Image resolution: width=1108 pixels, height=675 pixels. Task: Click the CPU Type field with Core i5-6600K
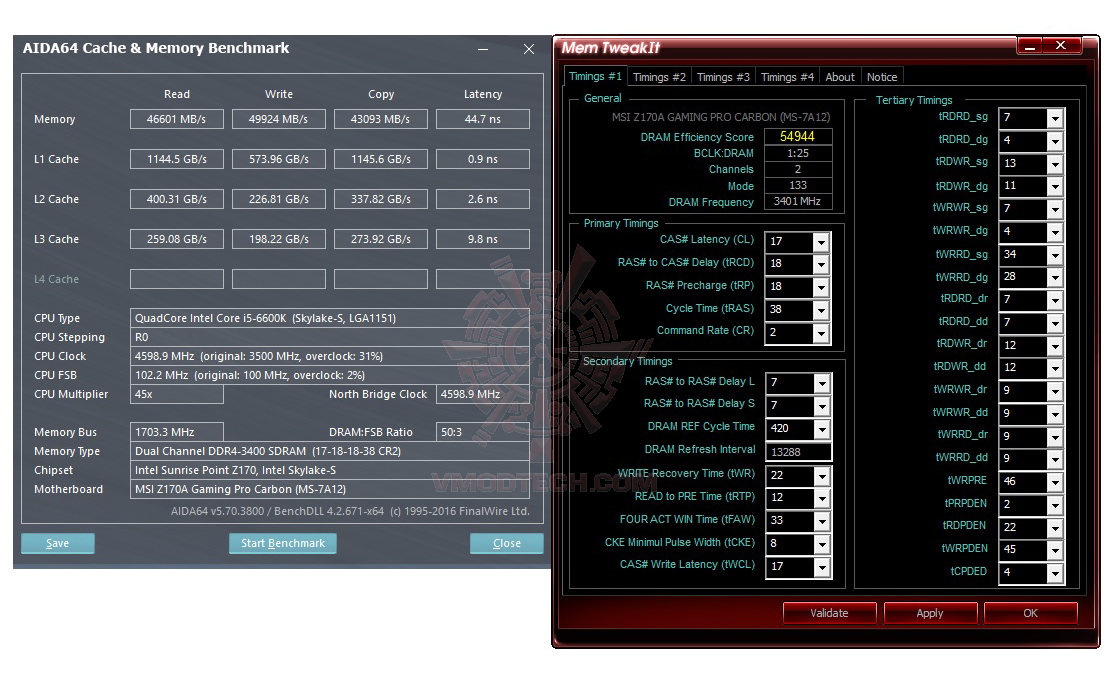330,318
